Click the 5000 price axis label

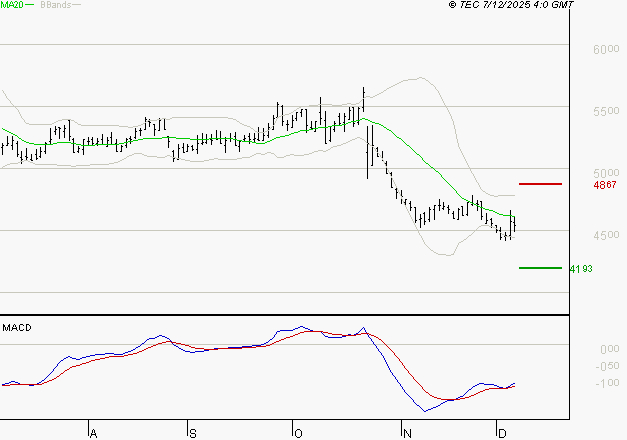pos(606,173)
